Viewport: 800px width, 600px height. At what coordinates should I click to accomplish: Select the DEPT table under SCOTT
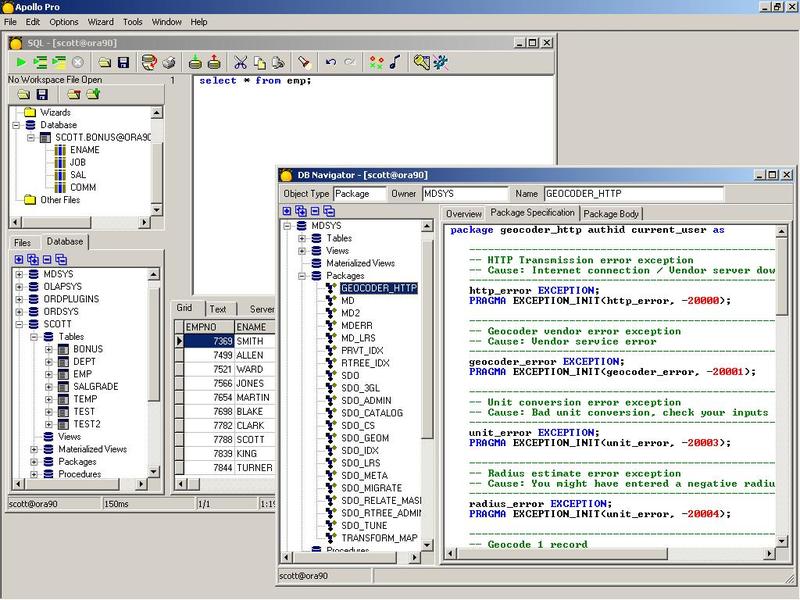point(84,362)
